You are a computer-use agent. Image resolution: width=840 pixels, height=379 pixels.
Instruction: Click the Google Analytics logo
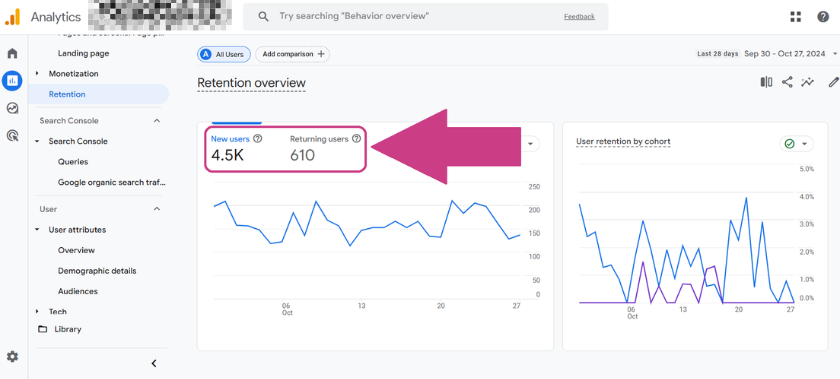12,17
